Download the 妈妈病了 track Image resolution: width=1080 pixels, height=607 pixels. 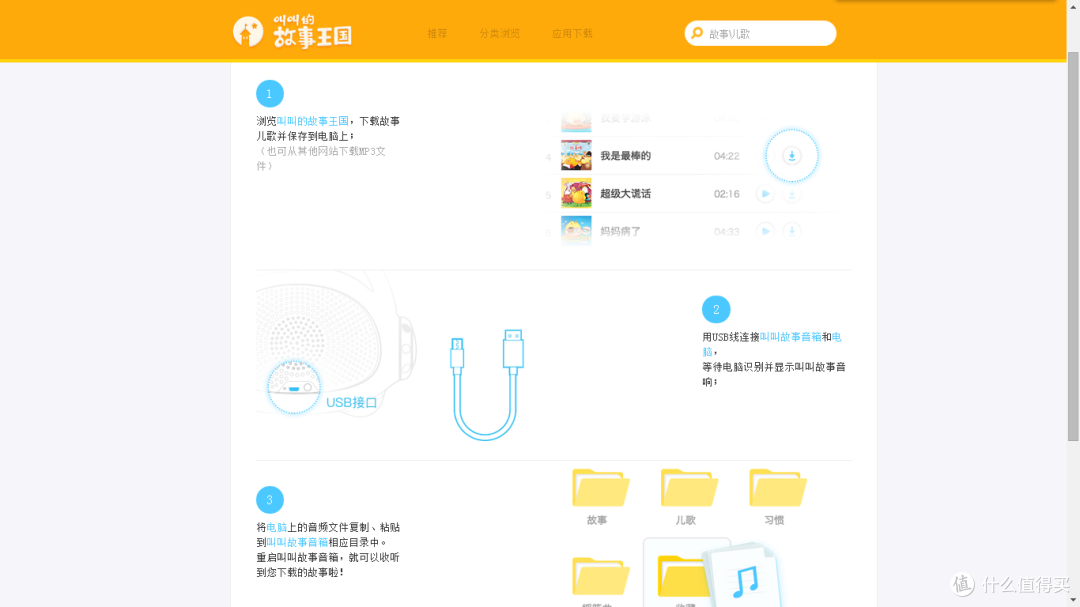792,232
